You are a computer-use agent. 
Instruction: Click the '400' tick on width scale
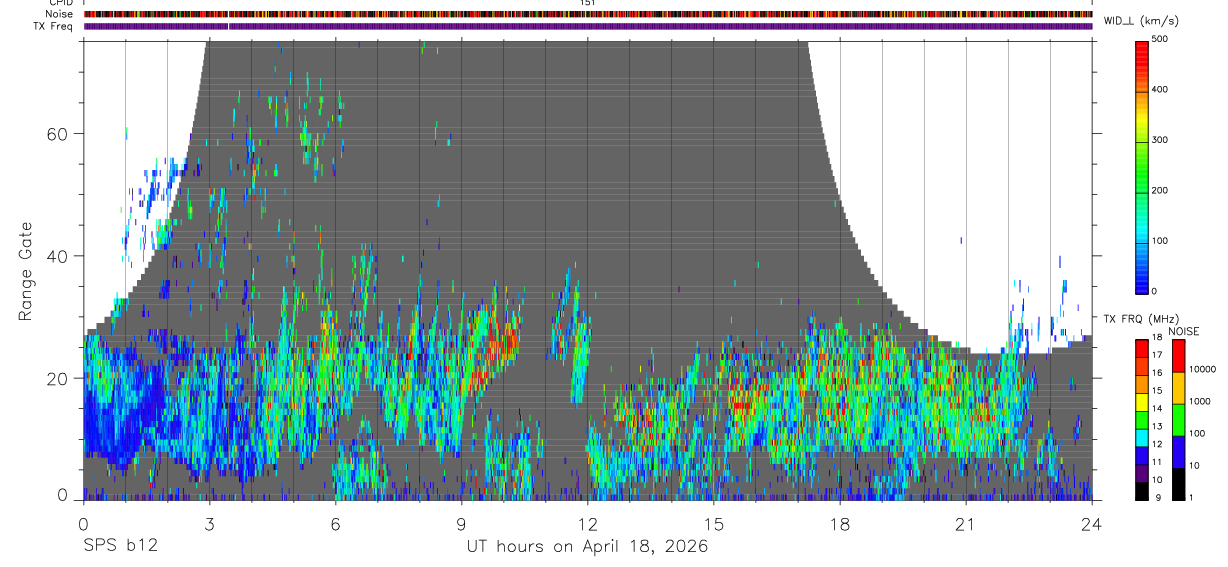pyautogui.click(x=1160, y=90)
